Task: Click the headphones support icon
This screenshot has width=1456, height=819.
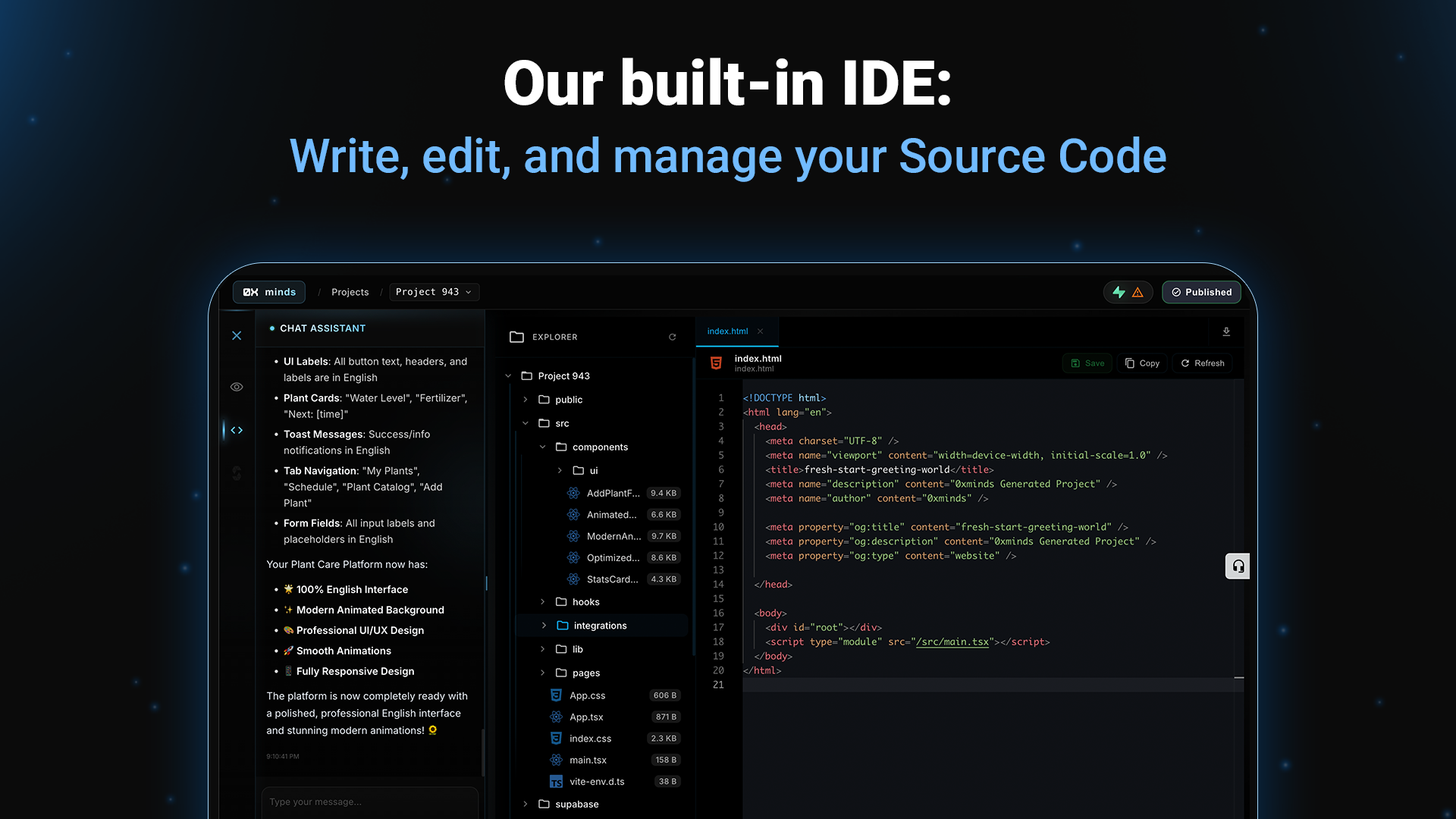Action: coord(1238,566)
